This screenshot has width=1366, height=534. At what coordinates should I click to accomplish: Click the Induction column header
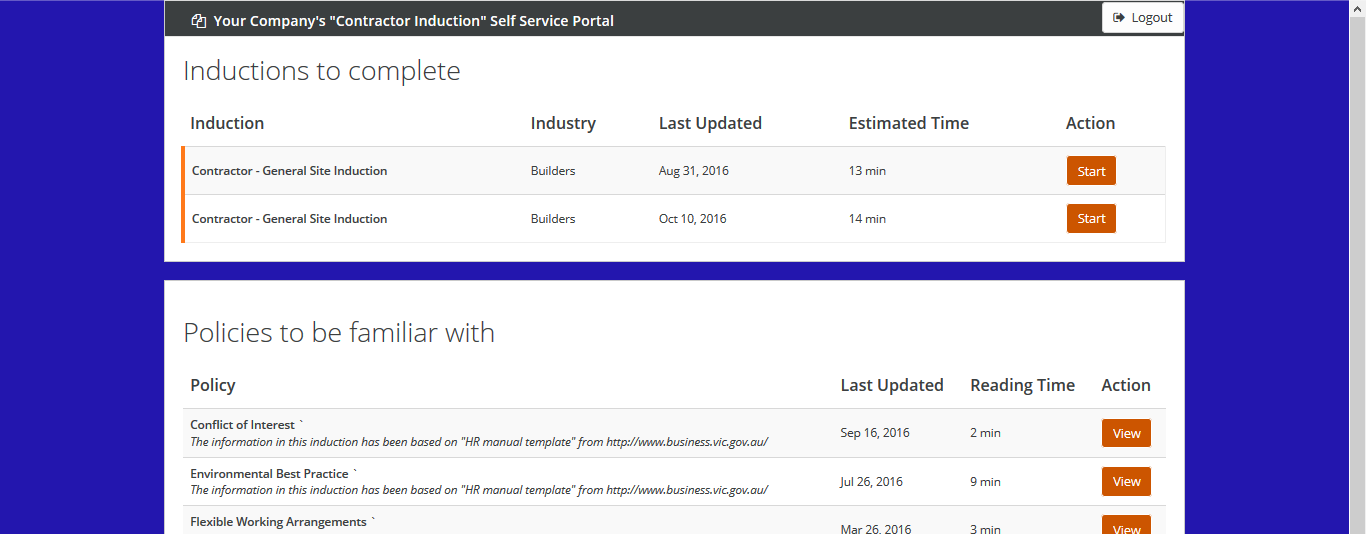227,123
